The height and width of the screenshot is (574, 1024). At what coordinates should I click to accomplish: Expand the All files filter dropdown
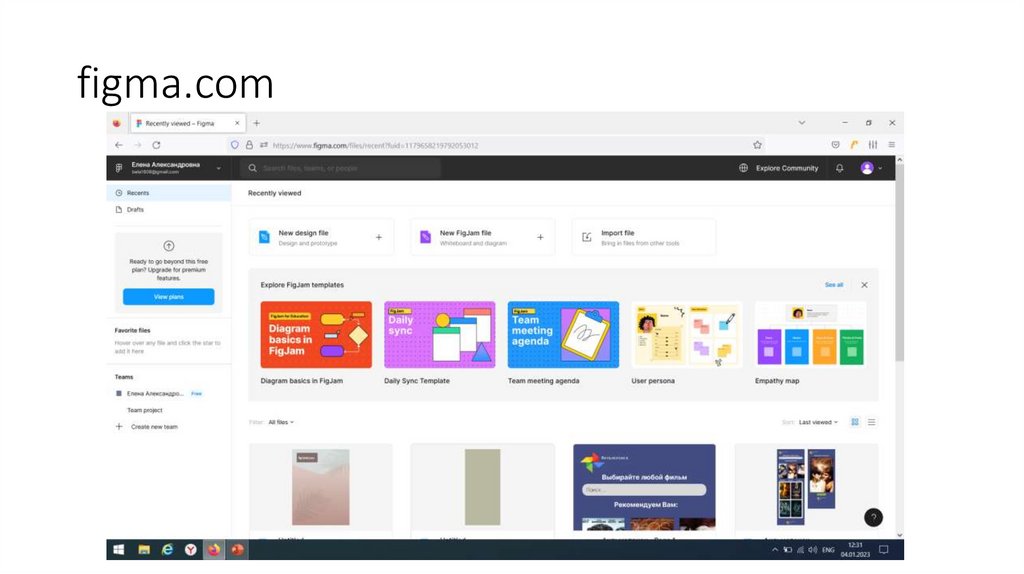click(x=281, y=422)
